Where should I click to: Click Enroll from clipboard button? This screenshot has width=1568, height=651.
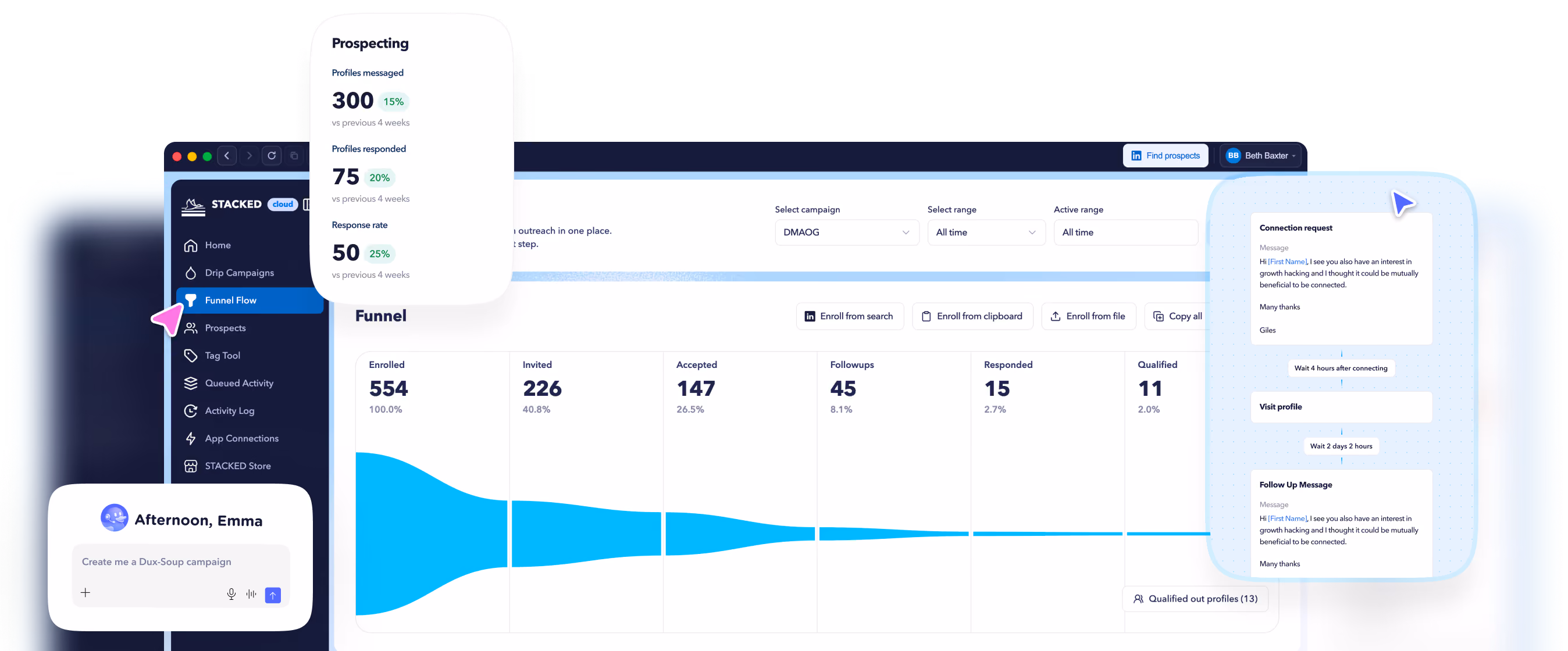972,316
